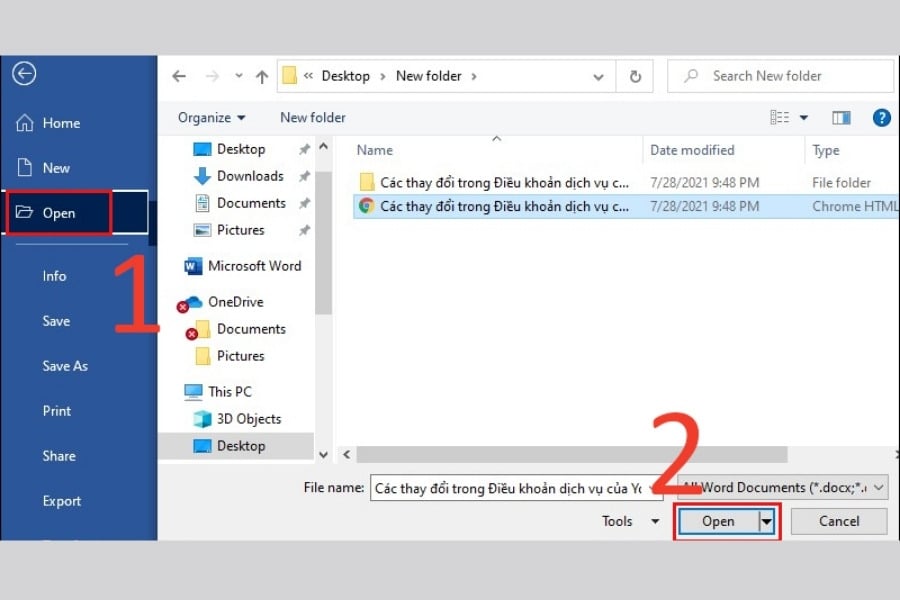Select Print from the Word sidebar

(x=57, y=411)
